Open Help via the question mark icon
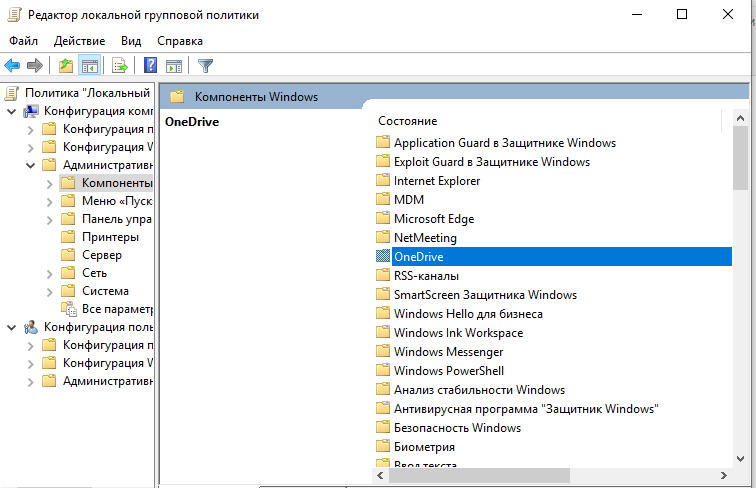Image resolution: width=756 pixels, height=488 pixels. [x=150, y=66]
